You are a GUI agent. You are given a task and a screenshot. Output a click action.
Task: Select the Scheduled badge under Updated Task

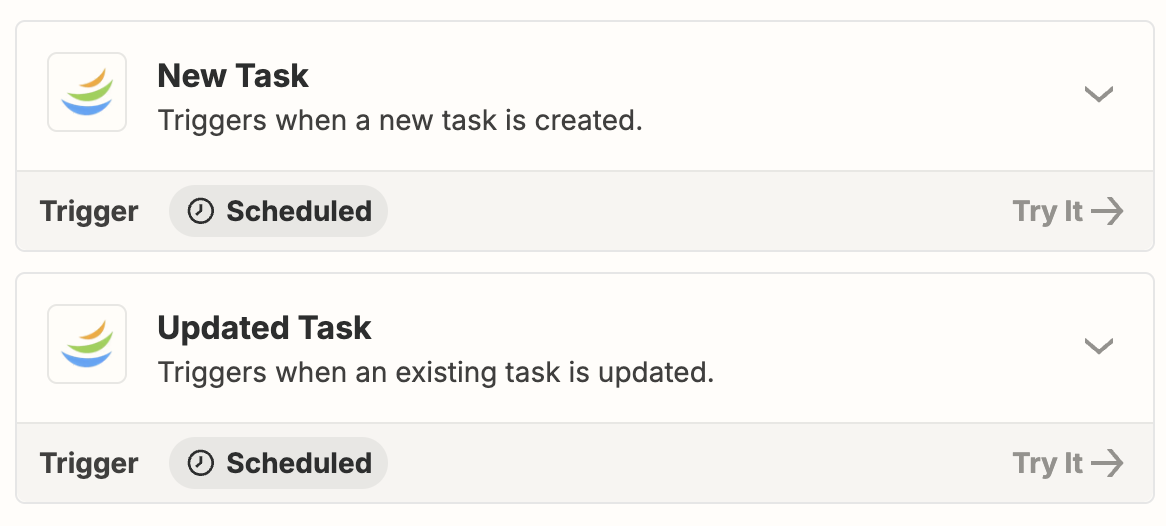(278, 464)
